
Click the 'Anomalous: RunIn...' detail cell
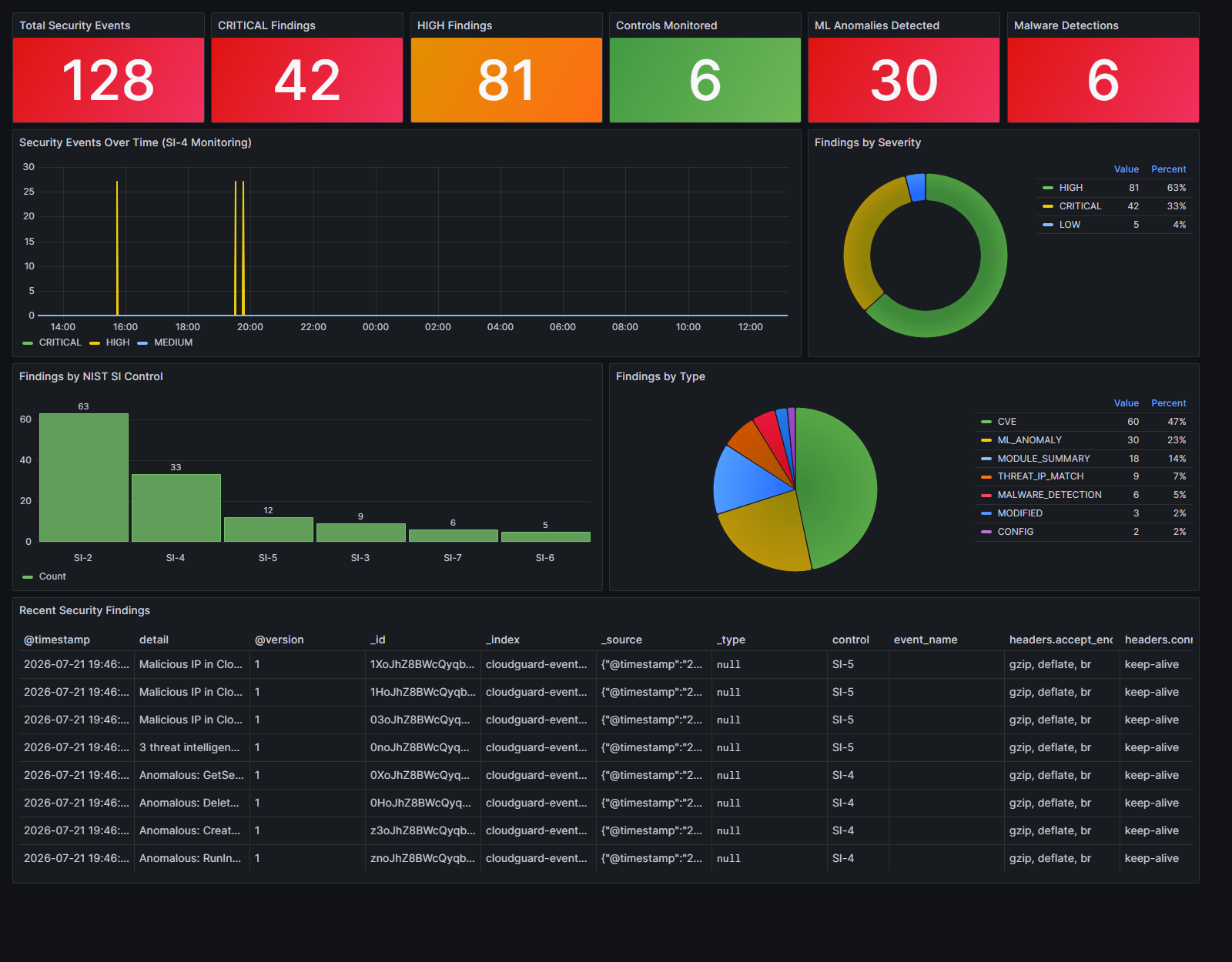192,858
